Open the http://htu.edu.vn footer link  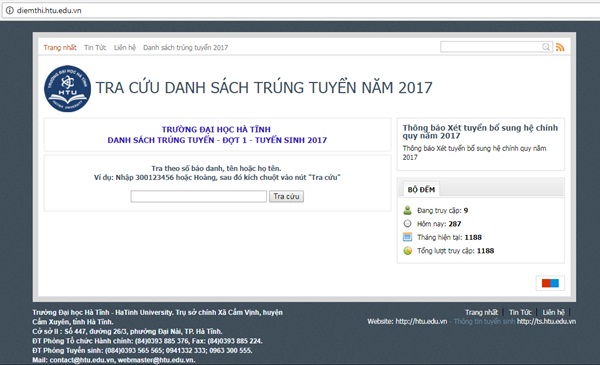coord(421,321)
